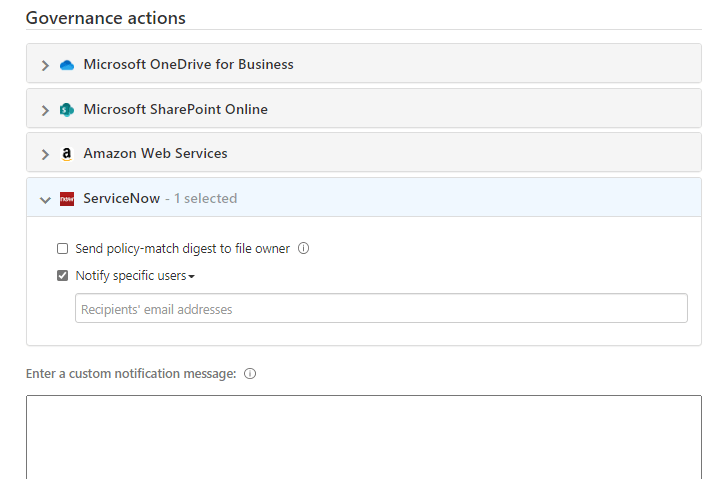The height and width of the screenshot is (479, 712).
Task: Expand the Microsoft OneDrive for Business chevron
Action: pos(45,65)
